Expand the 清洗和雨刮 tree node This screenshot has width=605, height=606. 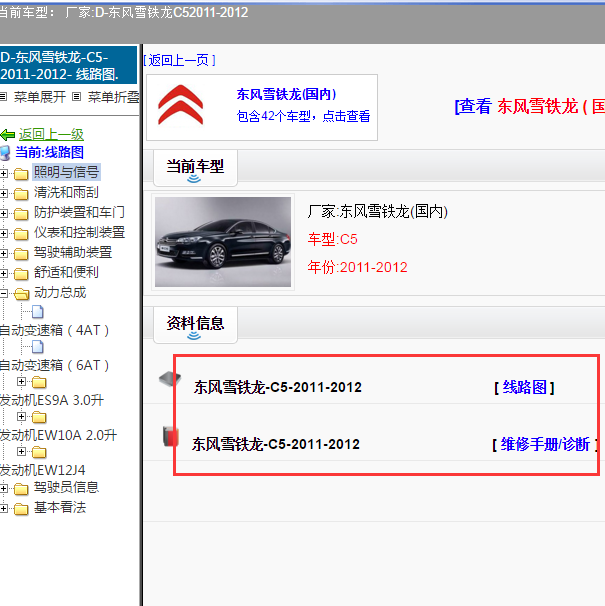click(3, 193)
